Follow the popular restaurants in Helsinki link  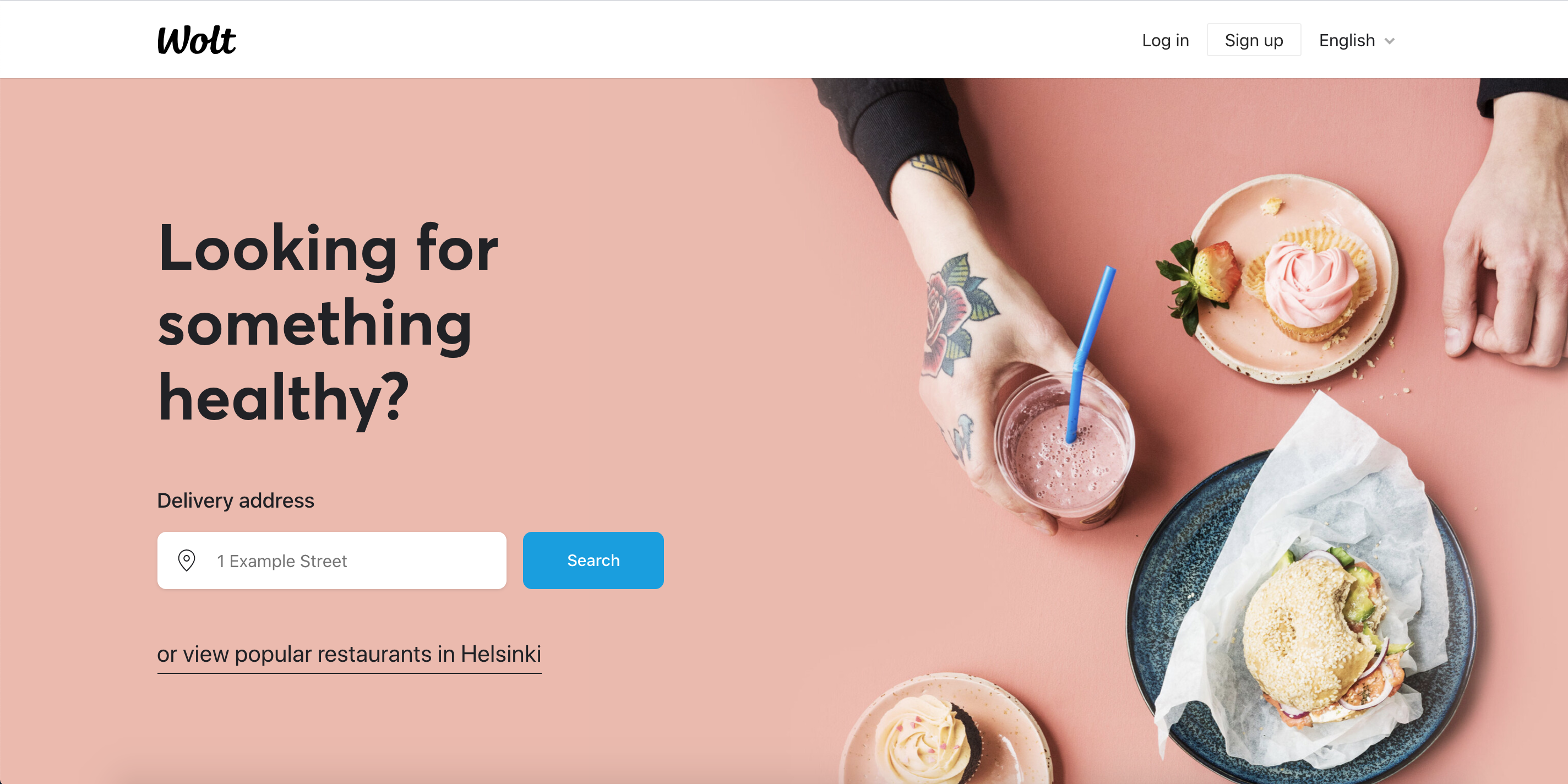pyautogui.click(x=349, y=655)
